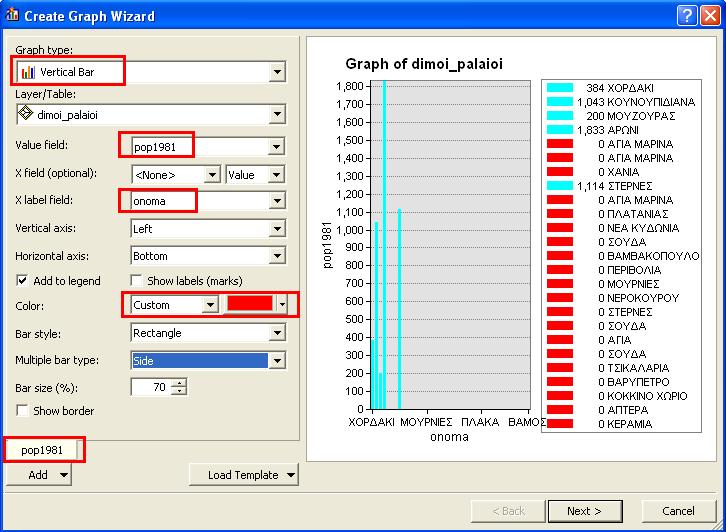Screen dimensions: 726x532
Task: Enable the Show border checkbox
Action: (x=22, y=410)
